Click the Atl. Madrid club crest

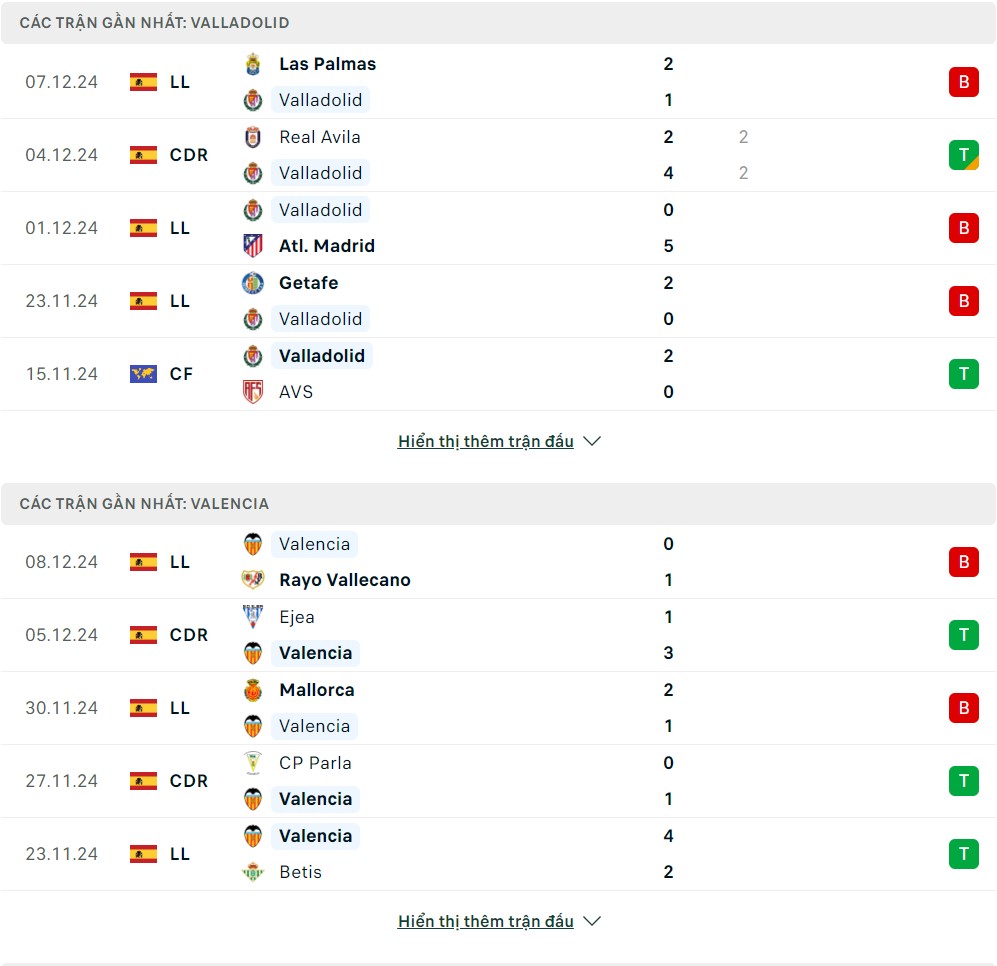pyautogui.click(x=253, y=246)
